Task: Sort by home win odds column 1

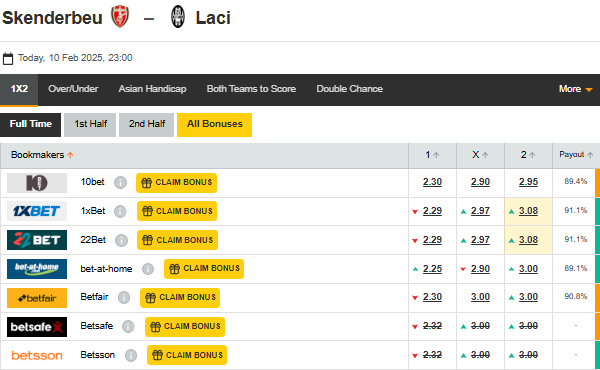Action: pyautogui.click(x=432, y=155)
